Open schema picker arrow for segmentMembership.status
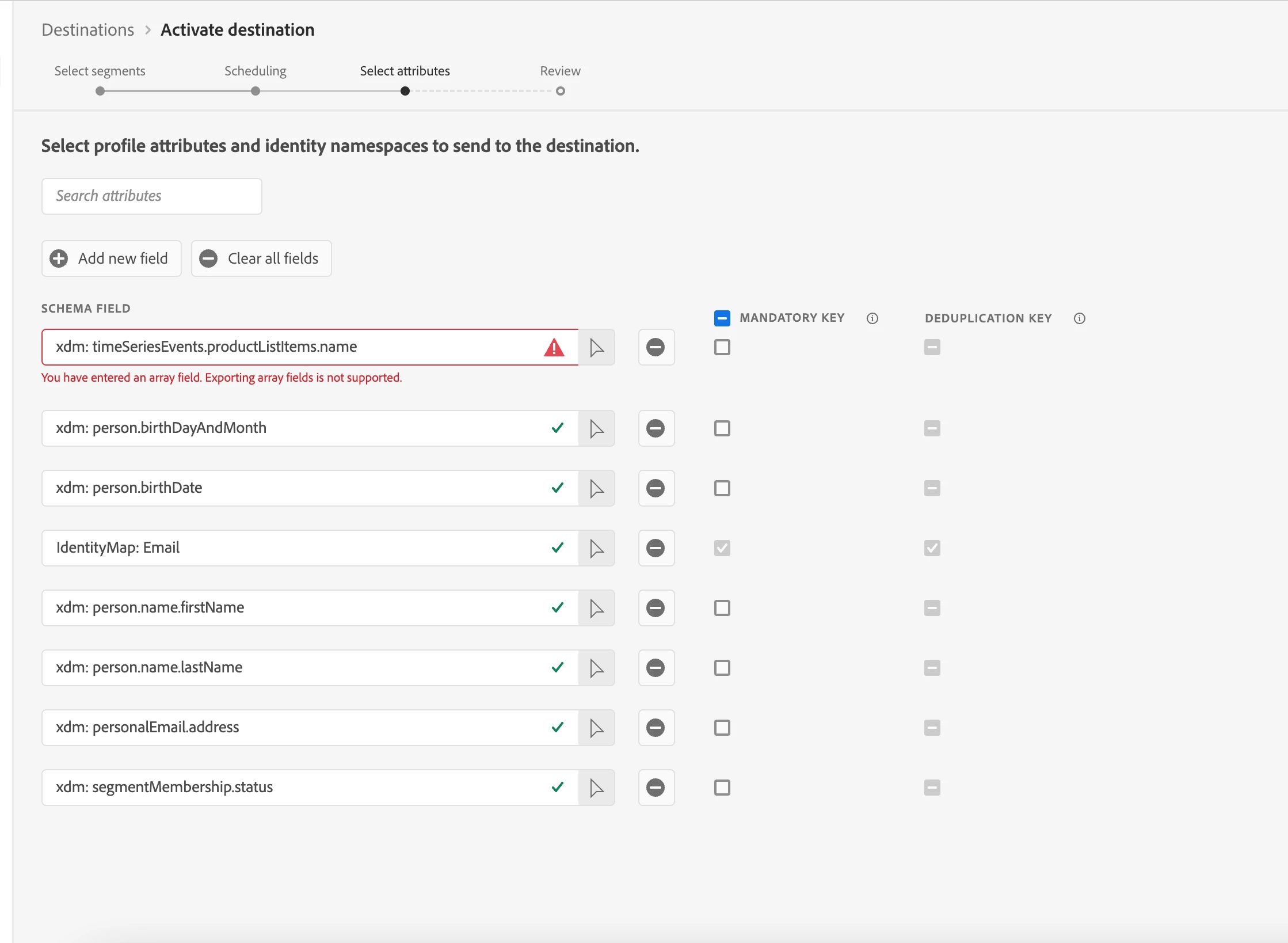Viewport: 1288px width, 943px height. [x=597, y=788]
